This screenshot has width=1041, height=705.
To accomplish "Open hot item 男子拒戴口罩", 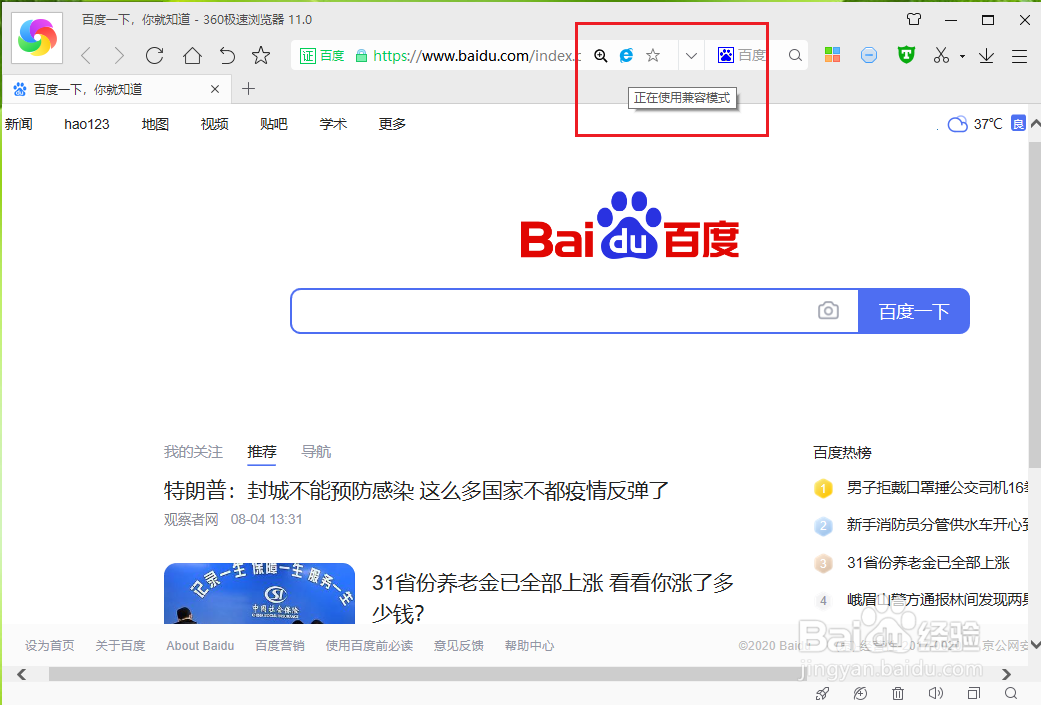I will [937, 489].
